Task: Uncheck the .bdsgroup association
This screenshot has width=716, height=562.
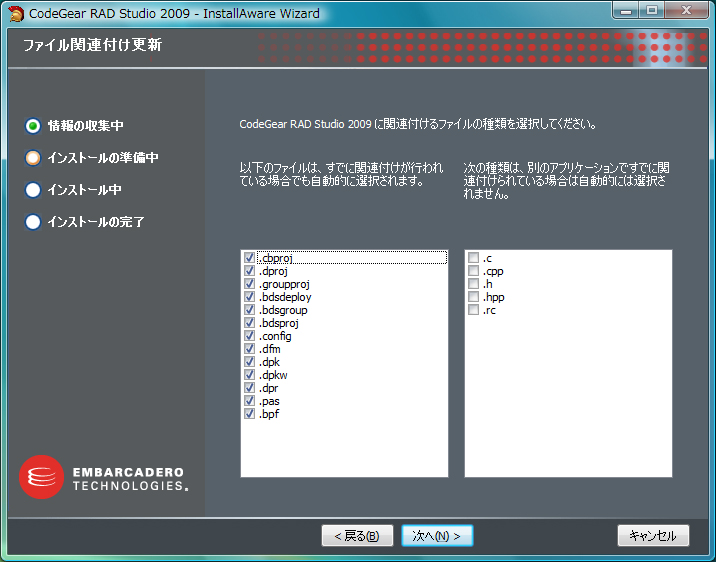Action: [x=249, y=310]
